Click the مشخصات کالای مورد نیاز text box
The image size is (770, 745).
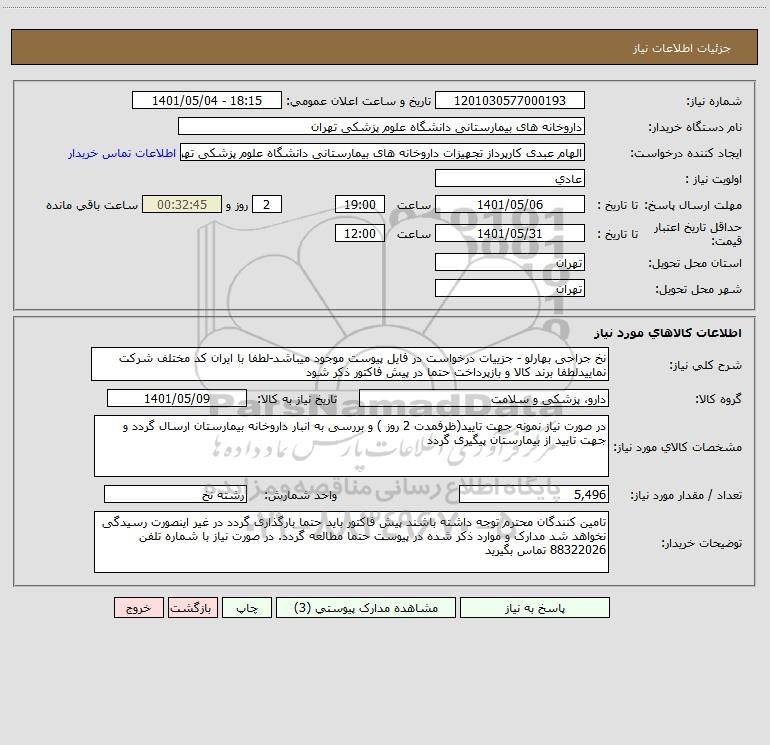351,446
